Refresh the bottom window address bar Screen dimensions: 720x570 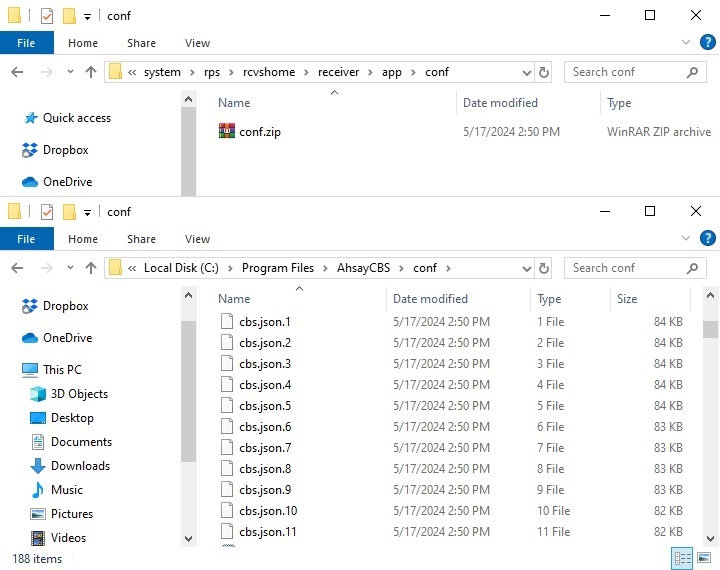click(x=544, y=268)
